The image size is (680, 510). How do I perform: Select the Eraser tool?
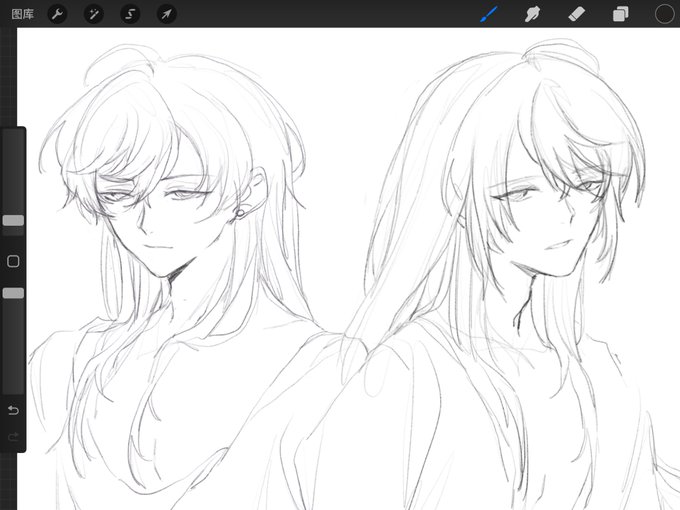[576, 14]
